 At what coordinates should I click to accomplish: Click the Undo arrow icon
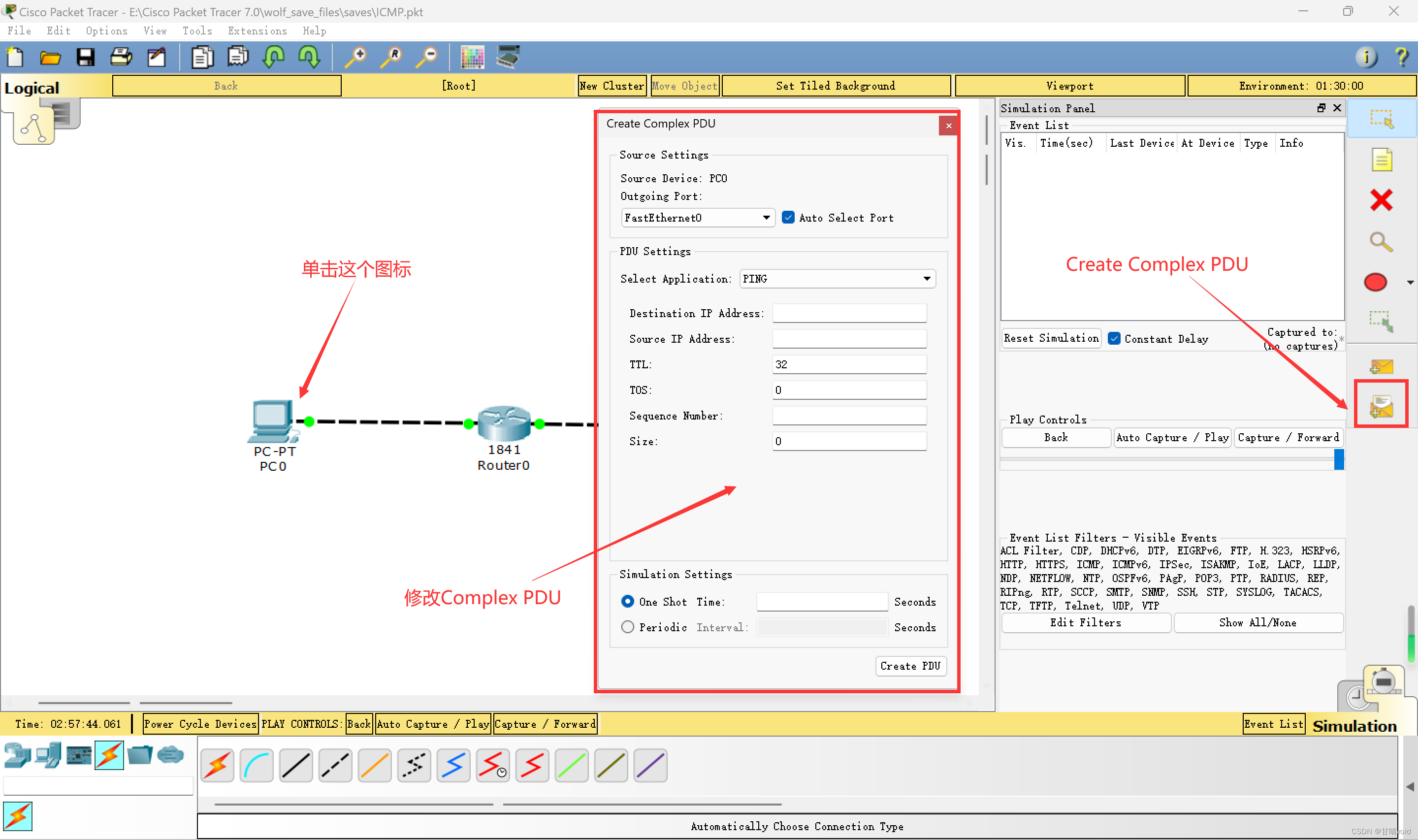tap(274, 57)
